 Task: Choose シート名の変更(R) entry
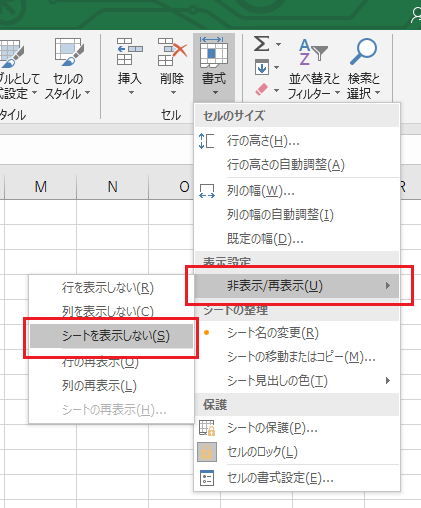click(x=297, y=333)
